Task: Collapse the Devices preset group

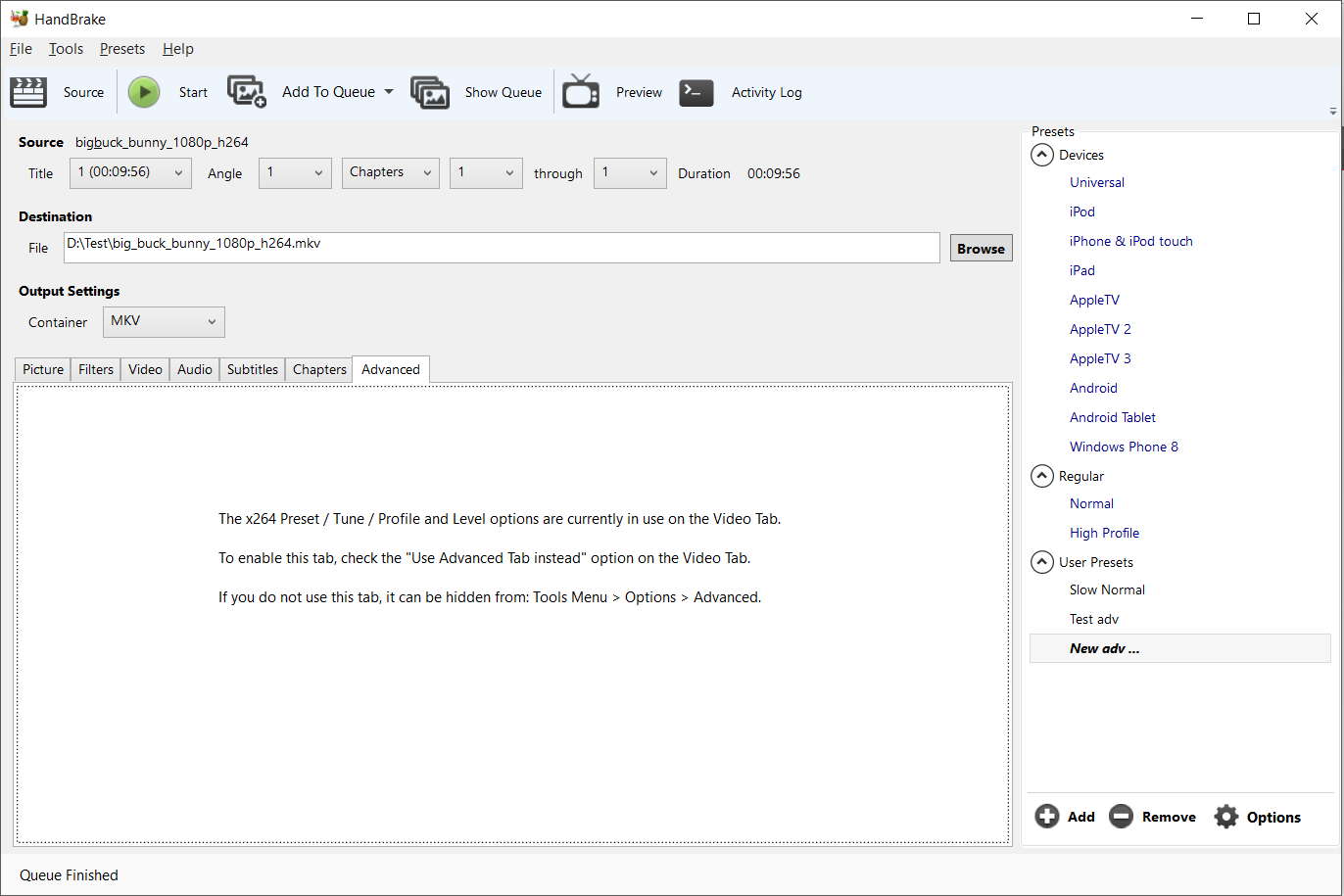Action: (x=1042, y=155)
